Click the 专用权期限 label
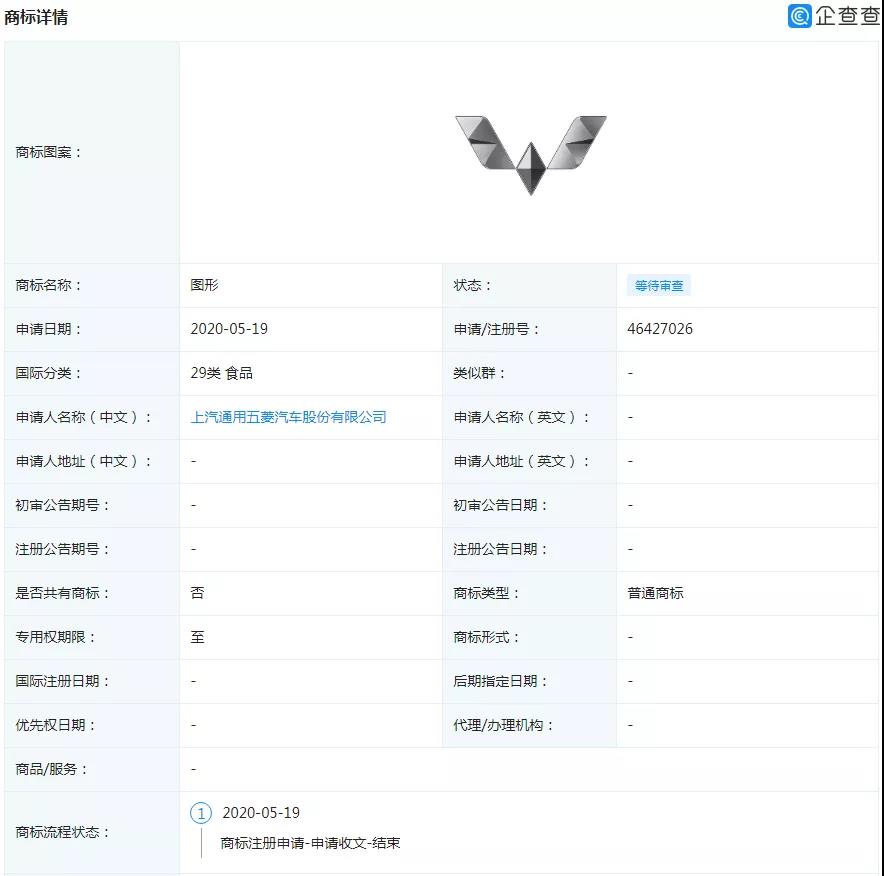The width and height of the screenshot is (884, 876). pyautogui.click(x=55, y=637)
